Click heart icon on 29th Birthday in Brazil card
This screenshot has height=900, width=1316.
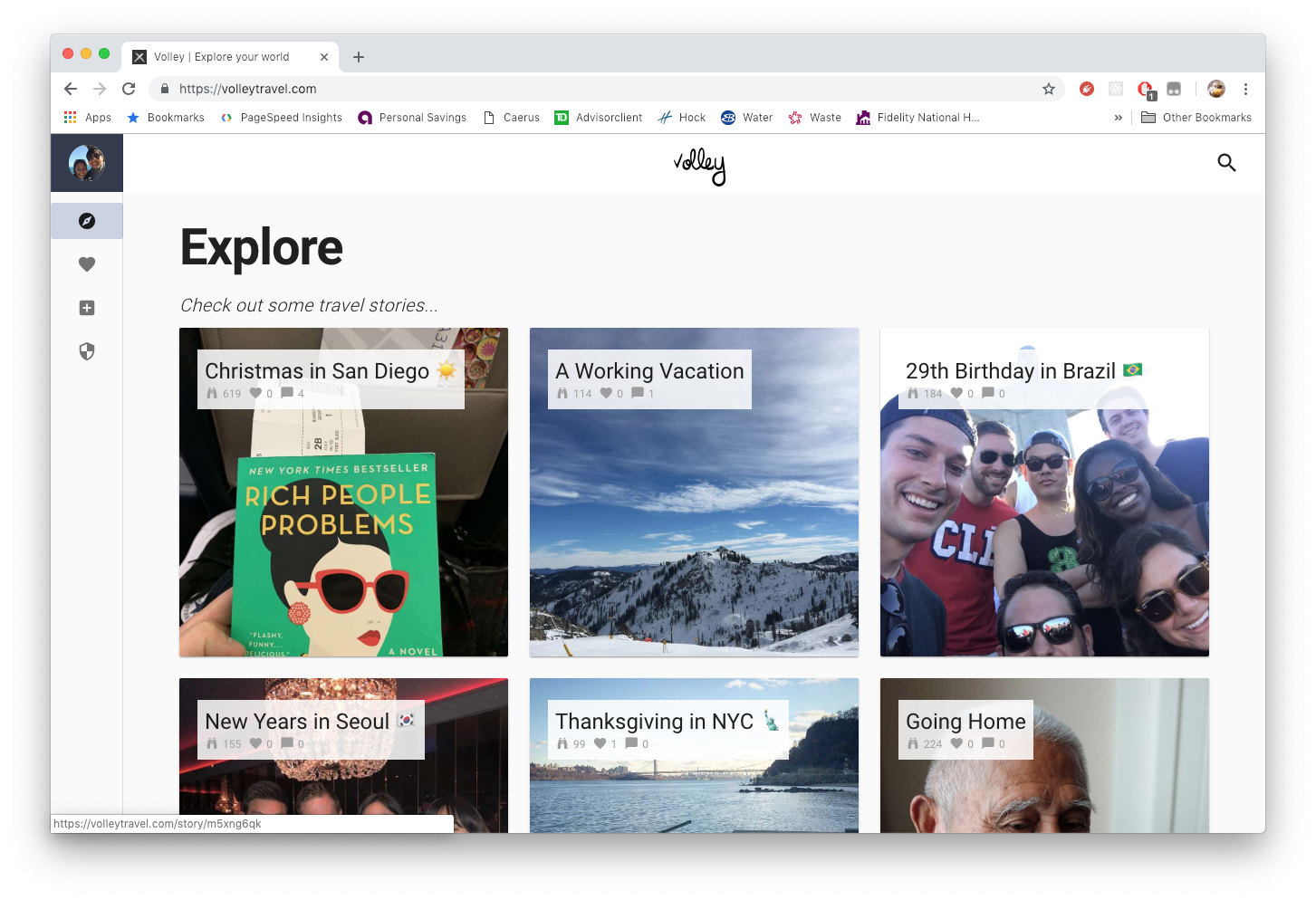tap(956, 393)
